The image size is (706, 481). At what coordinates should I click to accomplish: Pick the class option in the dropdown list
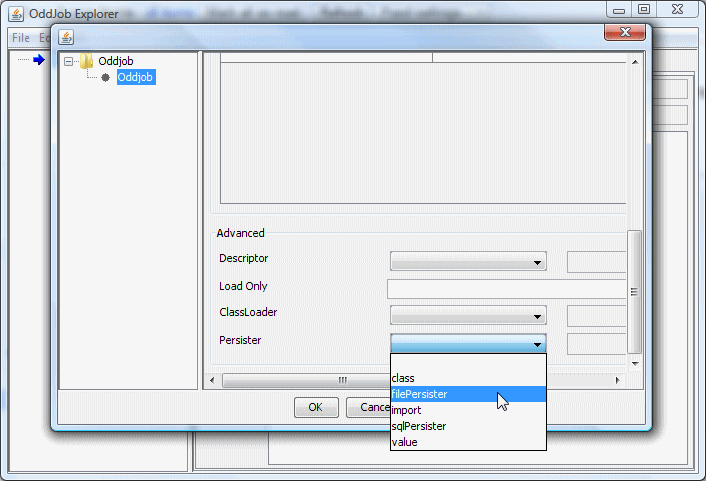(x=404, y=378)
